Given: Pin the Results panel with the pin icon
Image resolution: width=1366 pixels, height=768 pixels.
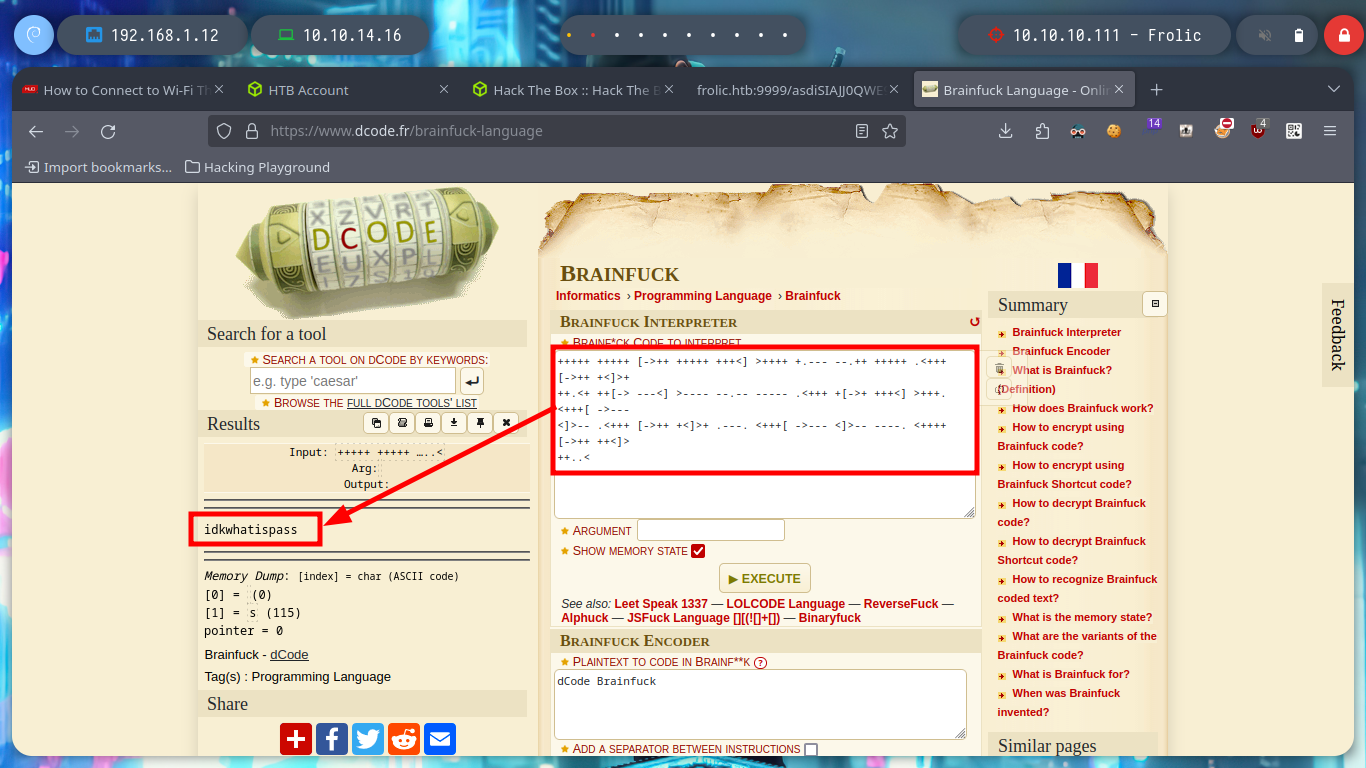Looking at the screenshot, I should [x=480, y=423].
